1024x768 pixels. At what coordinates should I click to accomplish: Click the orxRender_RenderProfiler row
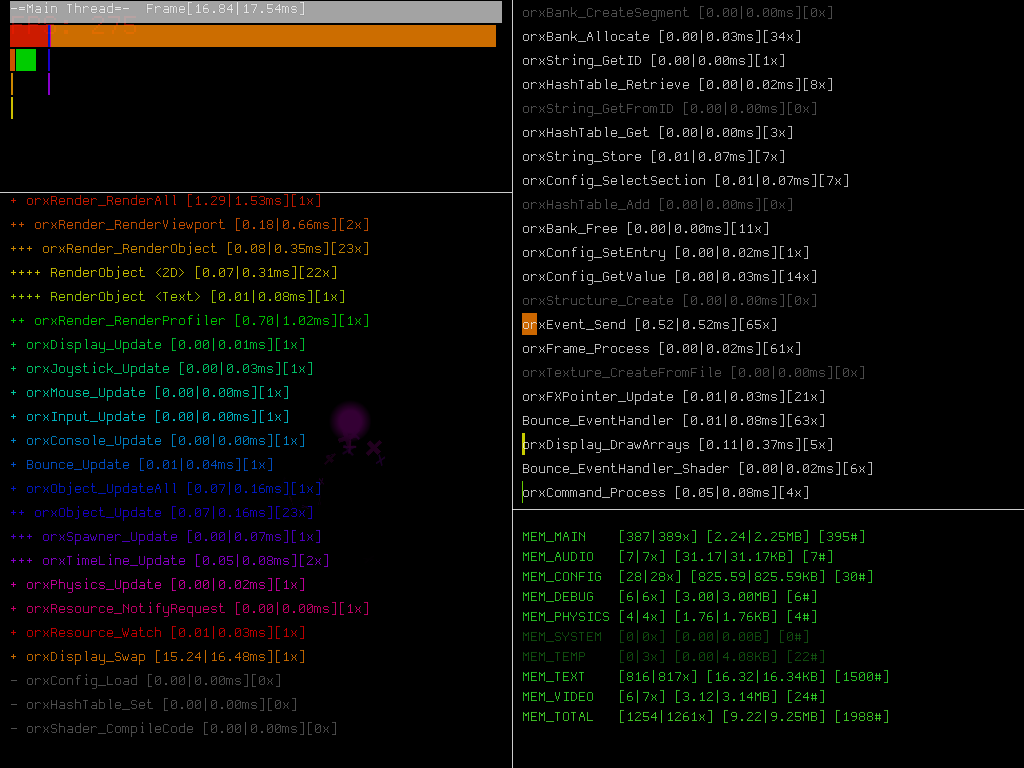(190, 321)
